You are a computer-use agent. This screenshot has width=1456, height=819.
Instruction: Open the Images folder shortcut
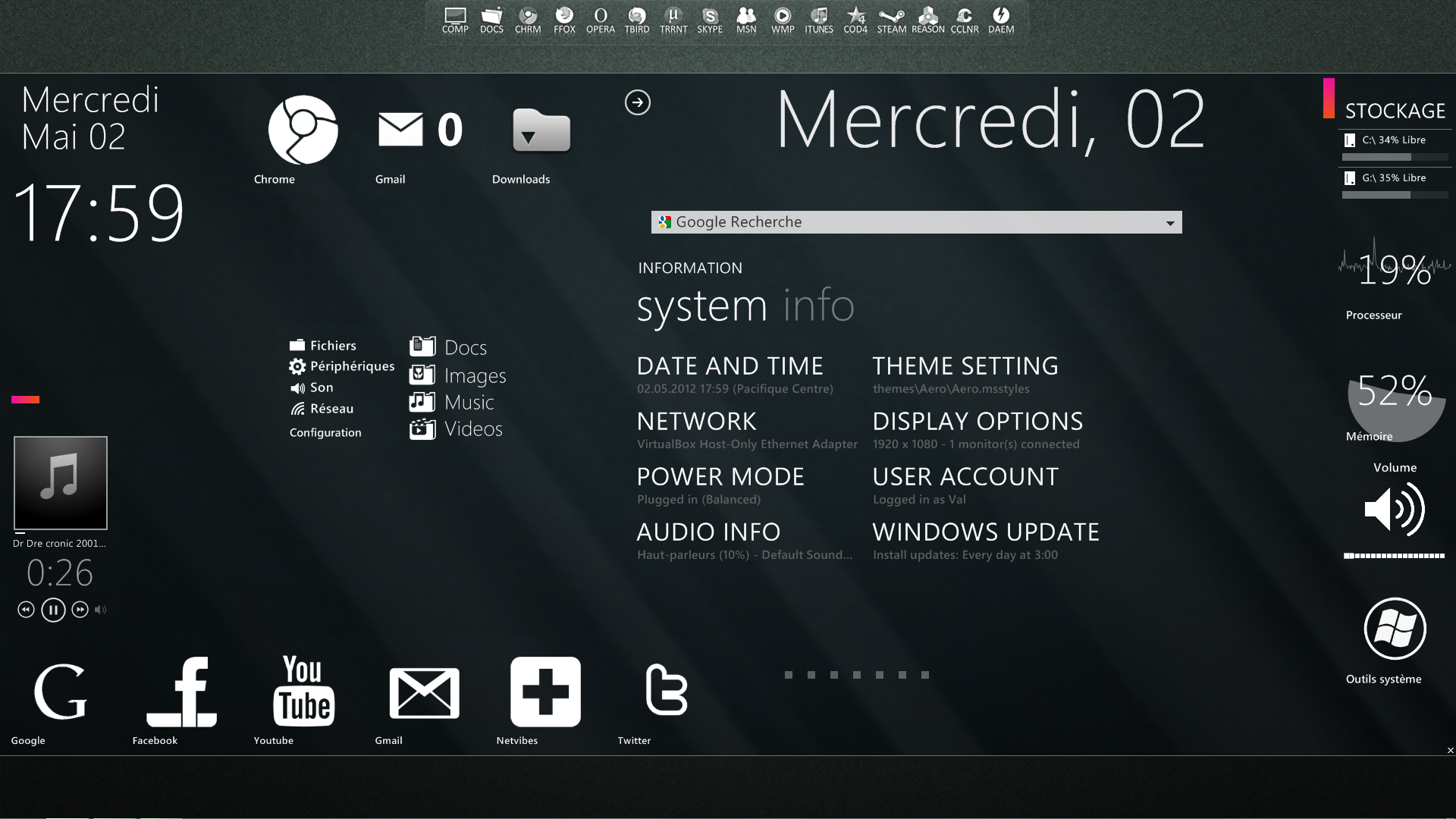[x=458, y=375]
